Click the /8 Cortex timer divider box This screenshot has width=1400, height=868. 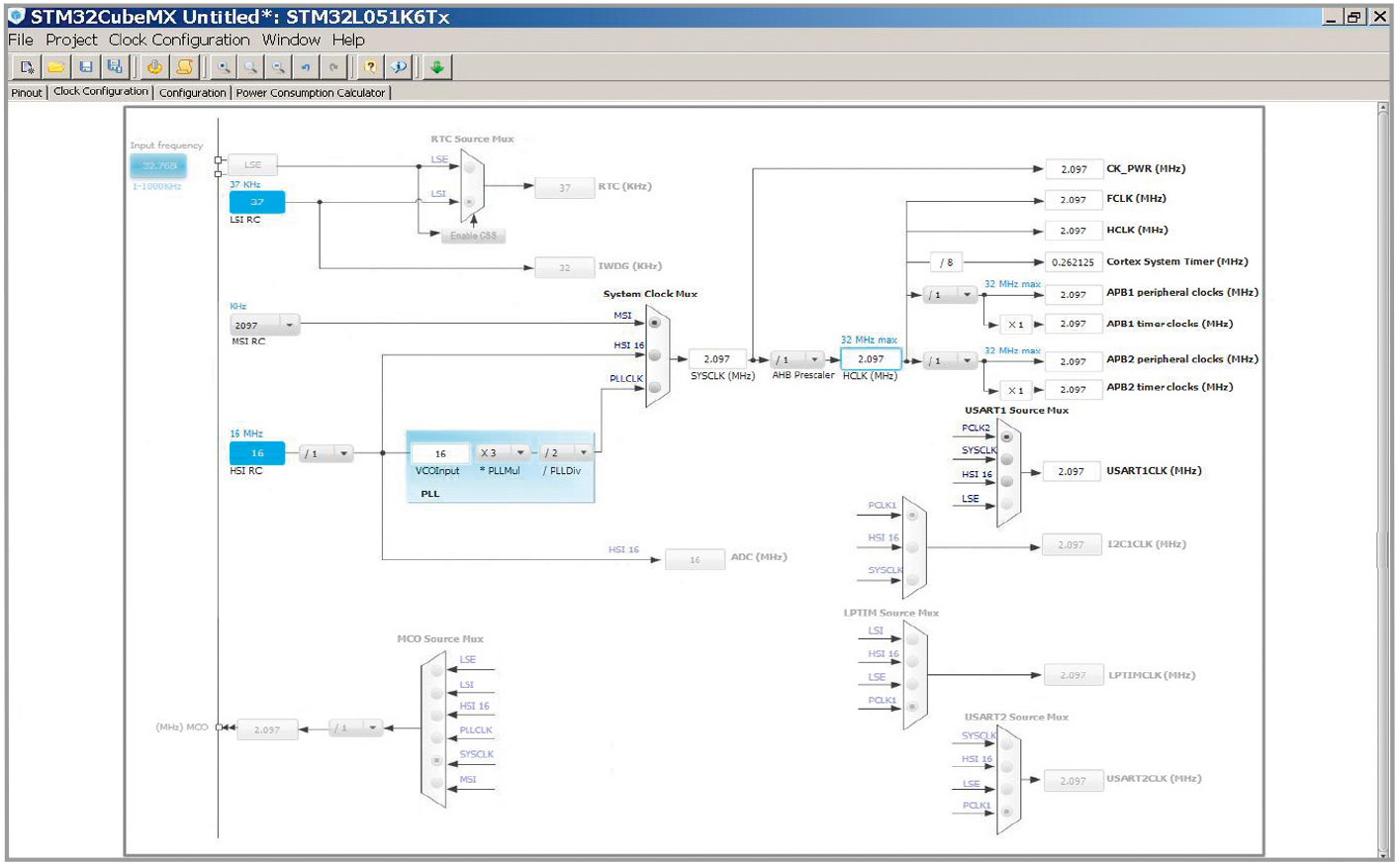[948, 262]
